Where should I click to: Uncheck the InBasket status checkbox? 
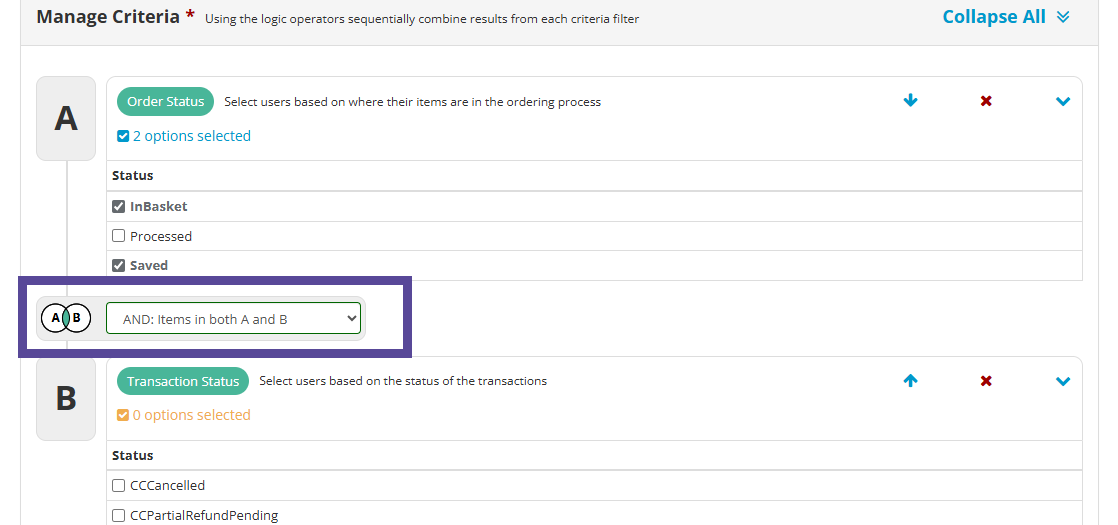(x=119, y=206)
